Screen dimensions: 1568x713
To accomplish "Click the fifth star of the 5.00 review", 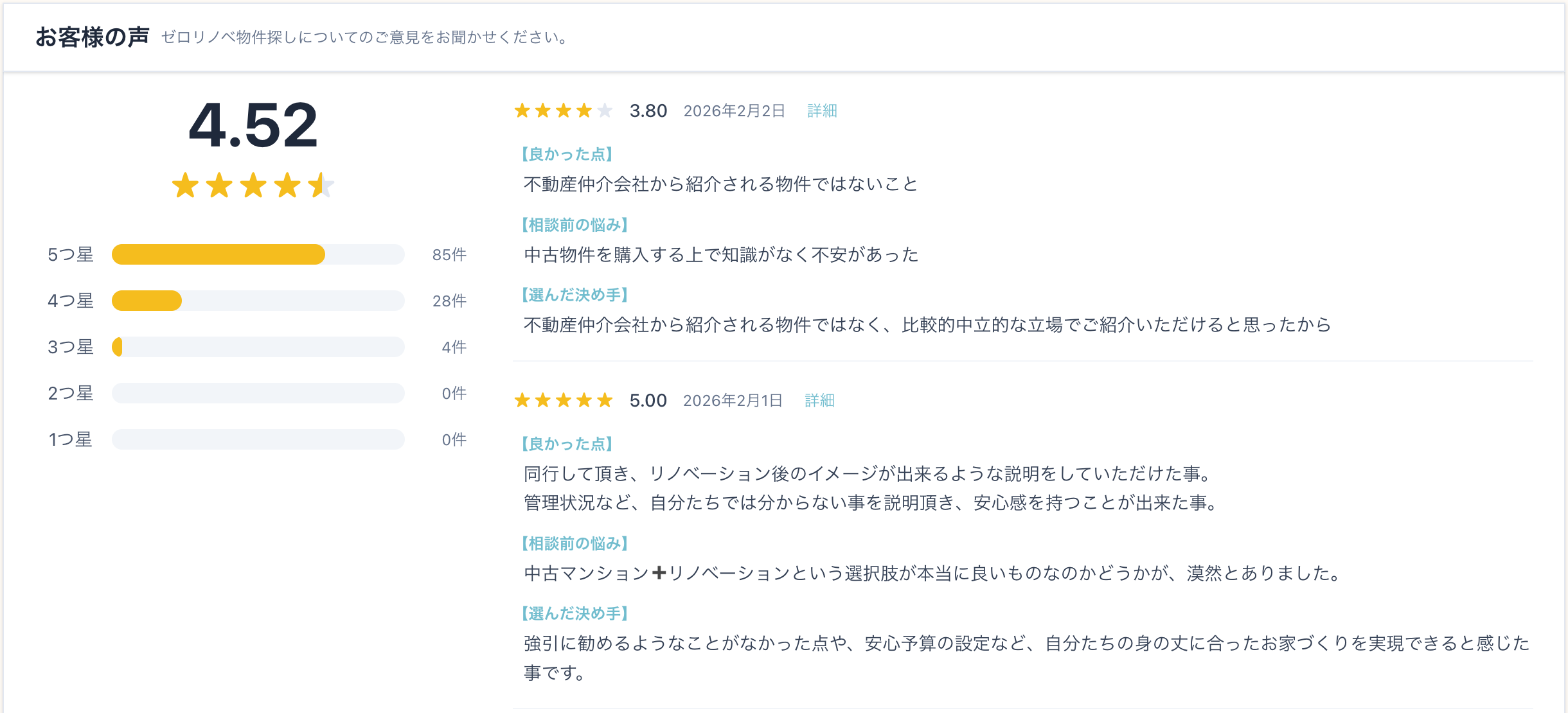I will [605, 401].
